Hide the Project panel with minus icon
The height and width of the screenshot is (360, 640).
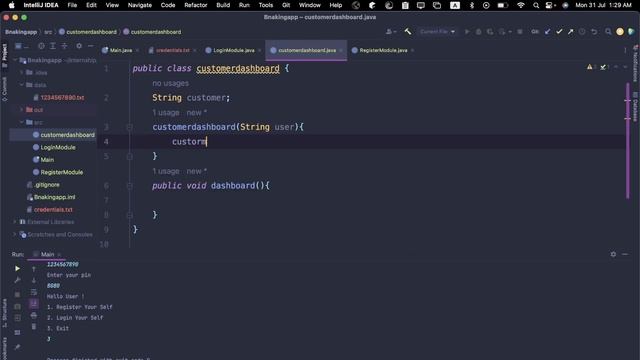tap(91, 46)
